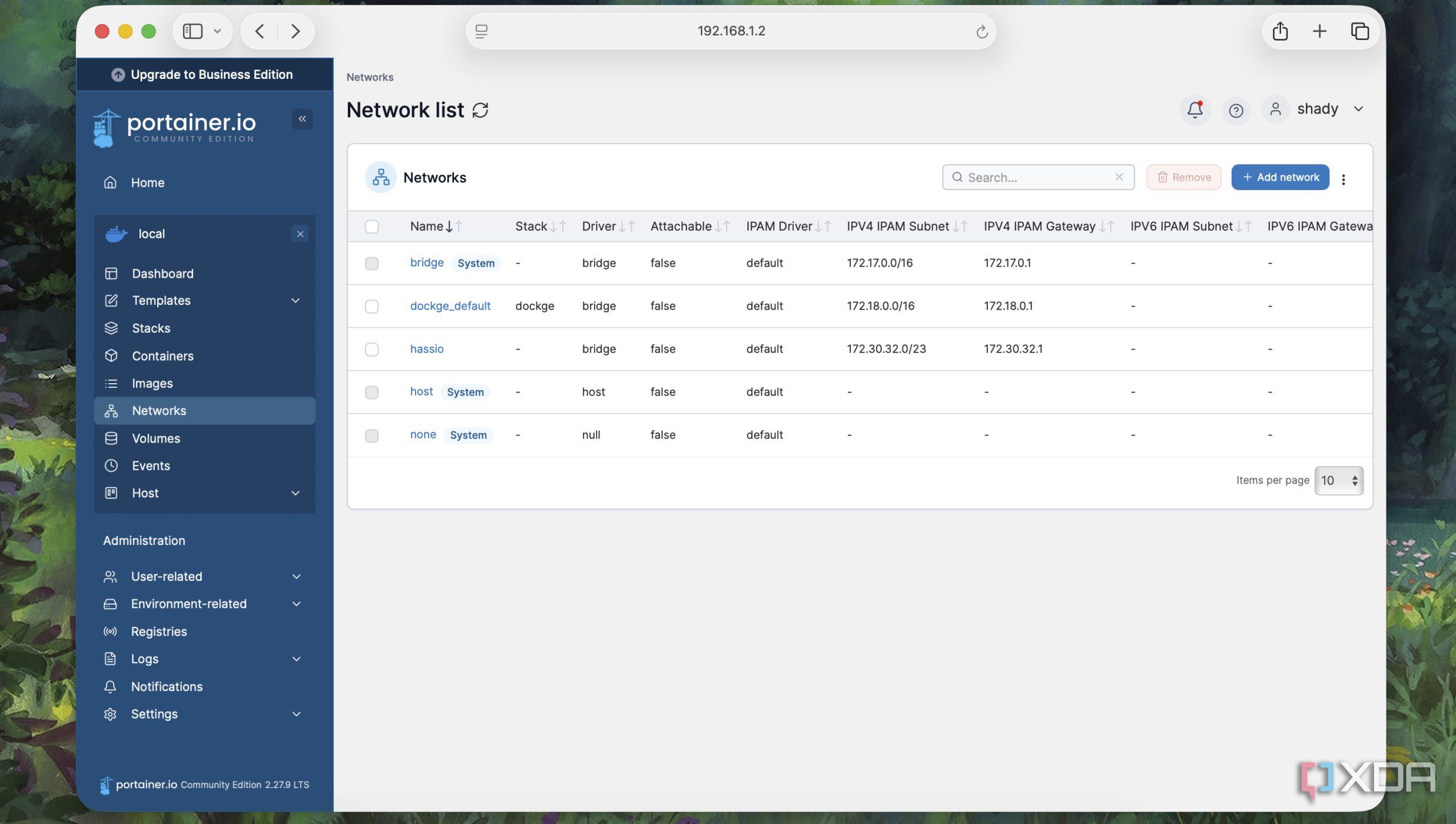1456x824 pixels.
Task: Click the Remove button
Action: (1183, 177)
